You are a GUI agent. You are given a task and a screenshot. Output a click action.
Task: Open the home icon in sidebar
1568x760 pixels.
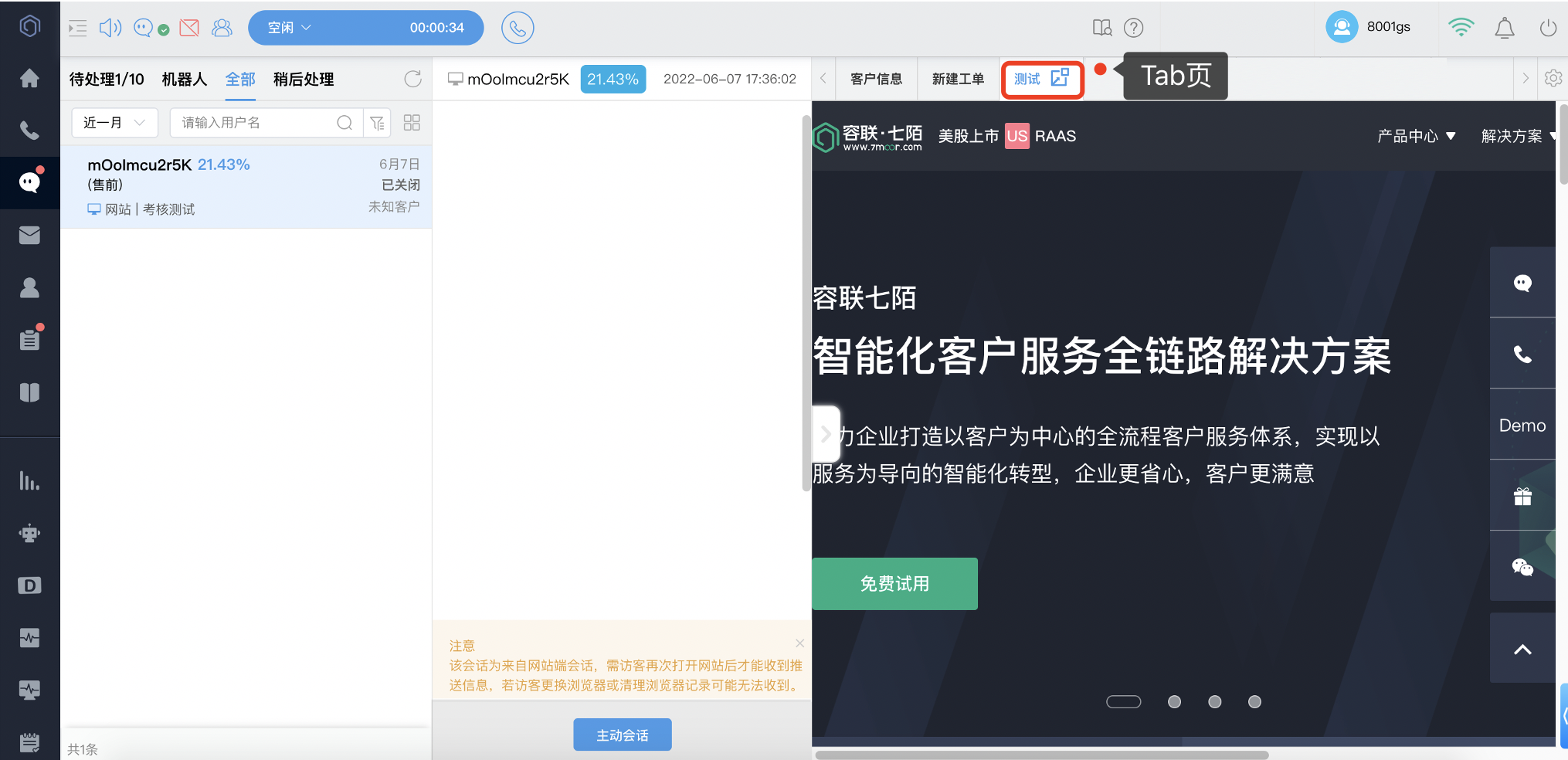click(x=29, y=78)
